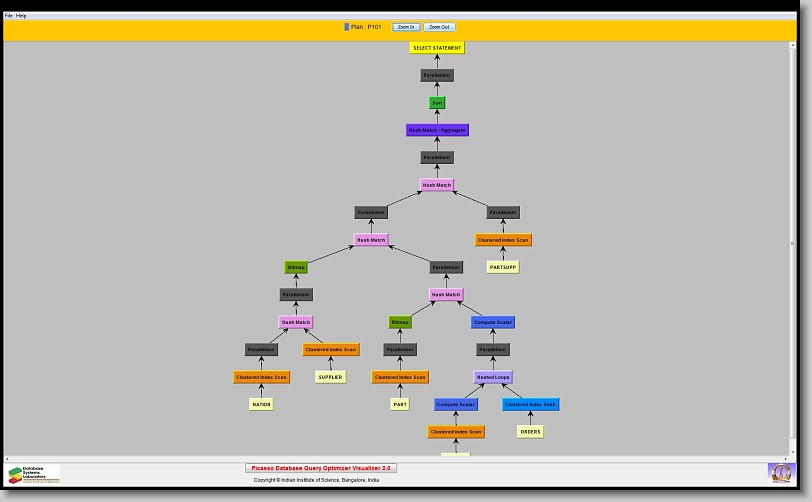Screen dimensions: 812x502
Task: Open the File menu
Action: (x=9, y=16)
